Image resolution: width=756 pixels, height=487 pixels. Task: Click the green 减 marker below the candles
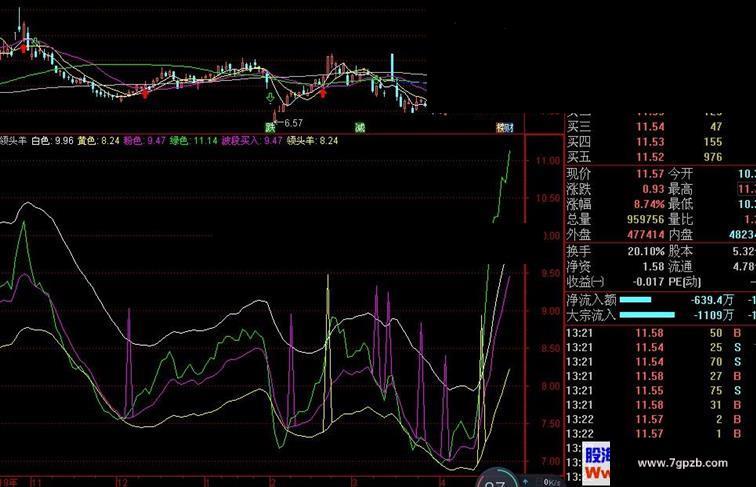360,128
